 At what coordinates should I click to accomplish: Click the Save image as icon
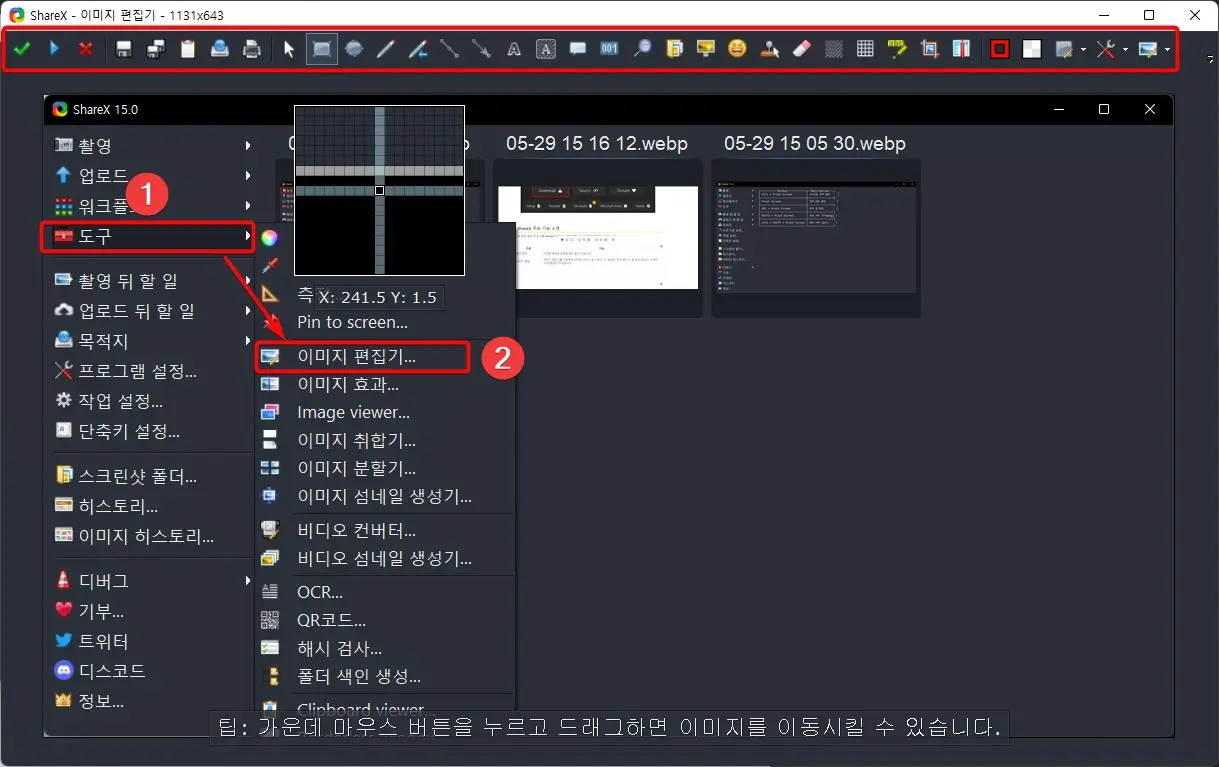(156, 49)
